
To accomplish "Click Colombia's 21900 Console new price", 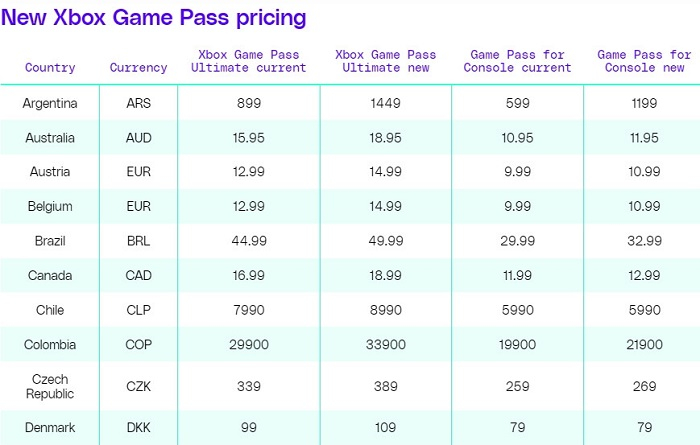I will pyautogui.click(x=641, y=344).
